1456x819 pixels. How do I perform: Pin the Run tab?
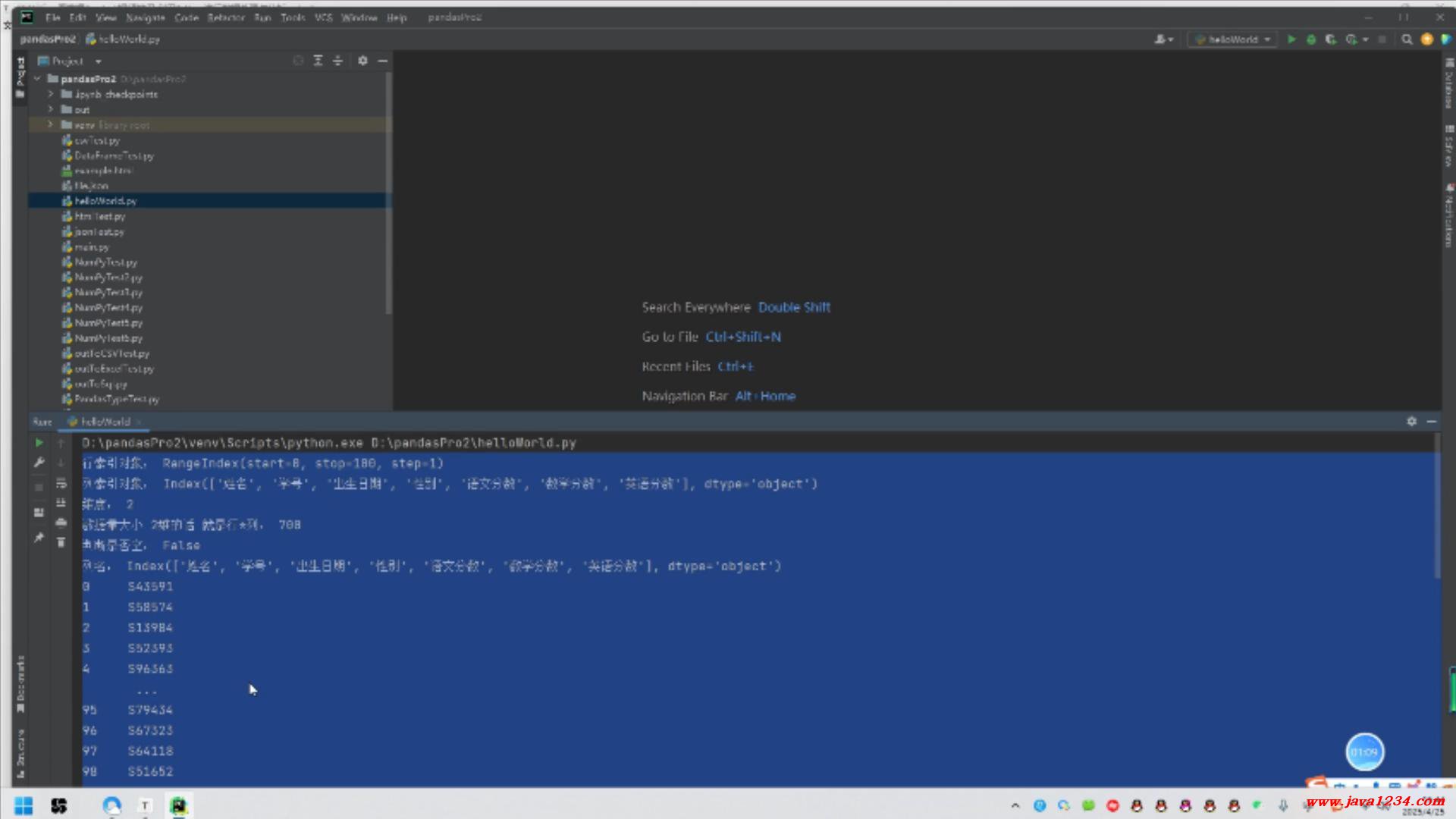(x=39, y=538)
